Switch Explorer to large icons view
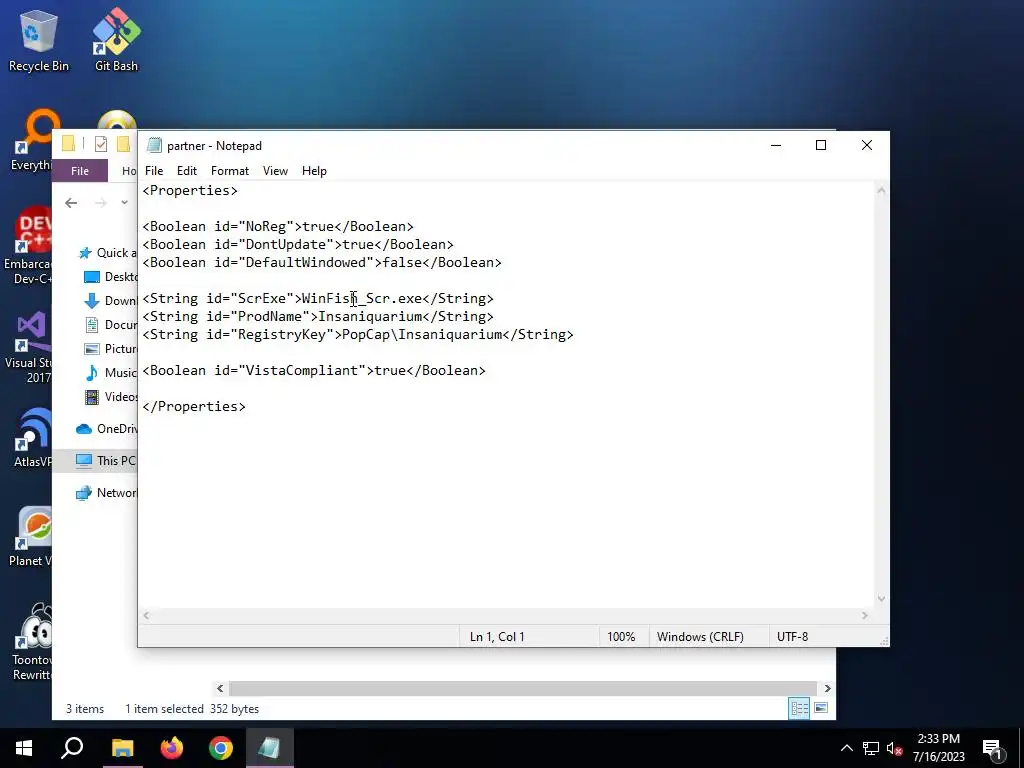Screen dimensions: 1024x768 click(x=821, y=709)
